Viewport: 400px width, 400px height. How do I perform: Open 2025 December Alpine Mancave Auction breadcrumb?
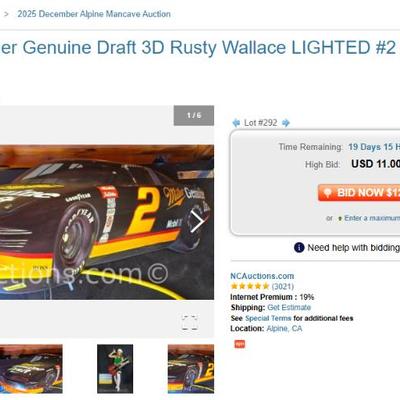[94, 14]
